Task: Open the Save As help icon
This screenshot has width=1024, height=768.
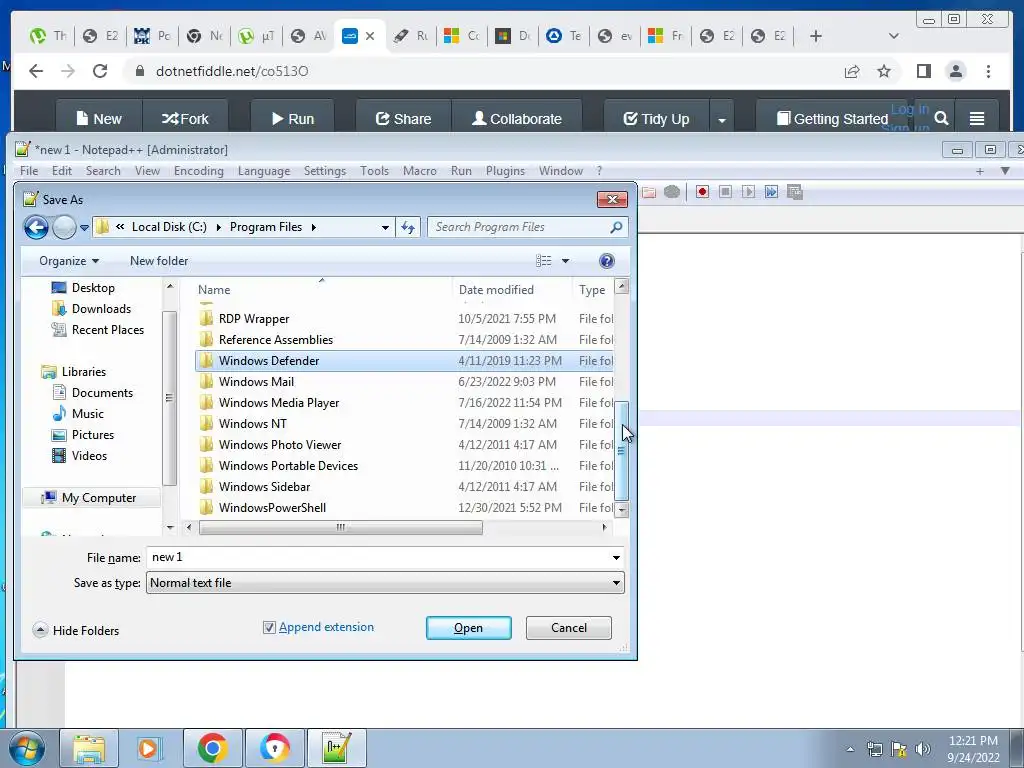Action: click(607, 261)
